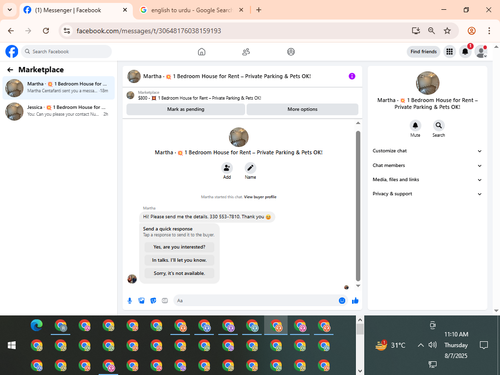Open the emoji picker icon
500x375 pixels.
(342, 301)
